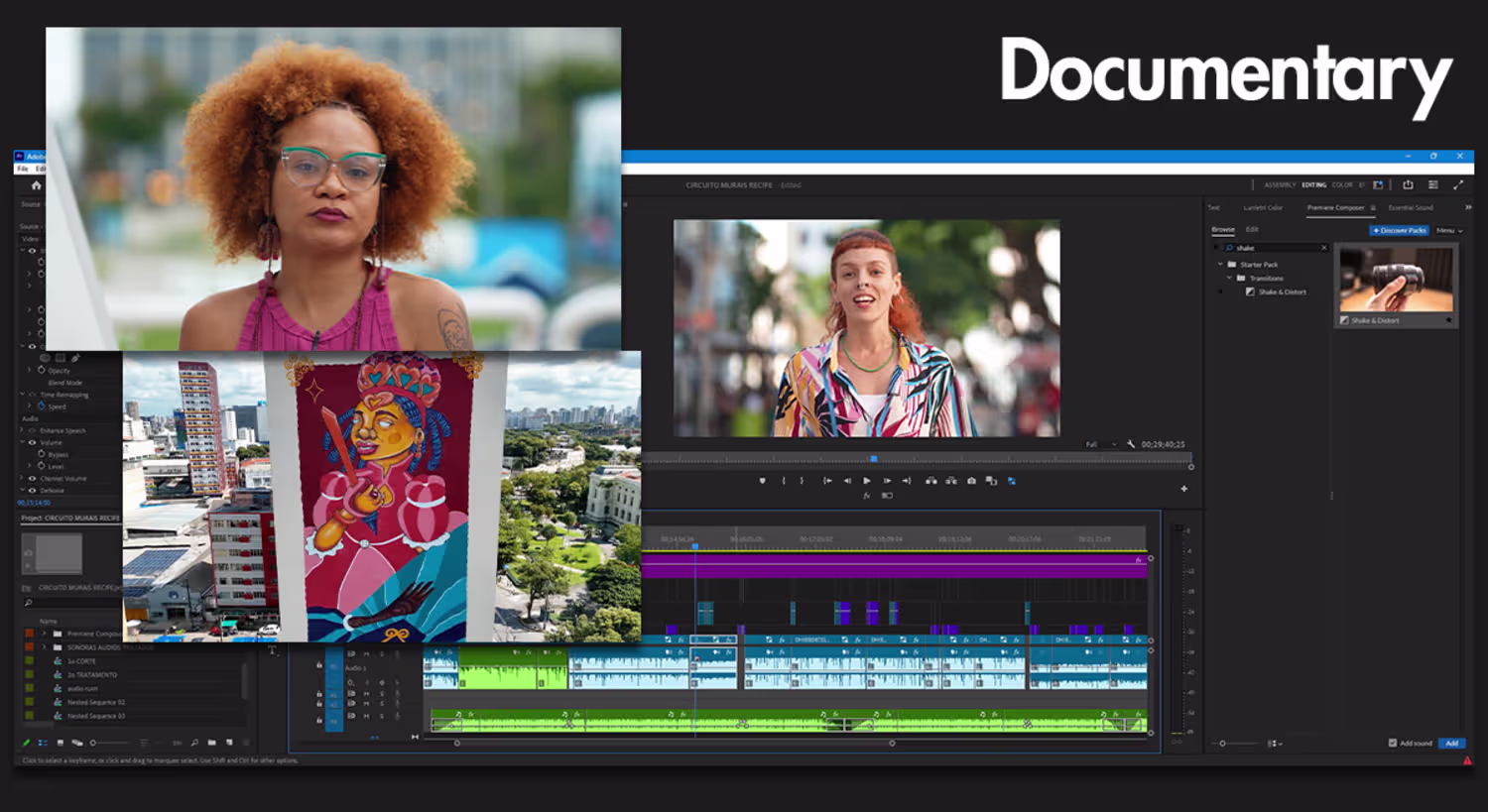Expand the Opacity property
1488x812 pixels.
30,370
